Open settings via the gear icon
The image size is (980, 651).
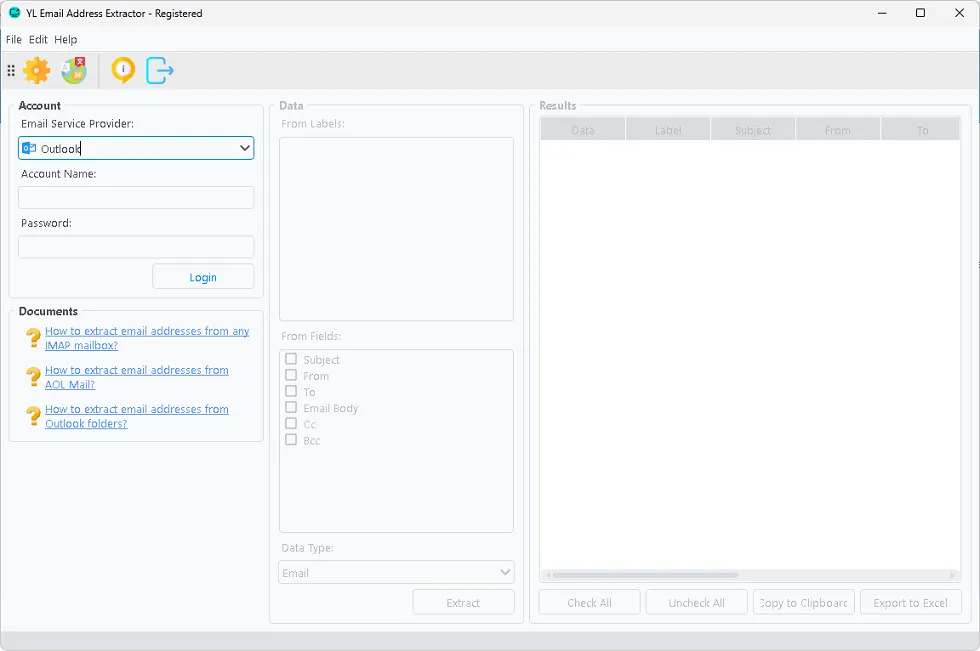coord(36,70)
